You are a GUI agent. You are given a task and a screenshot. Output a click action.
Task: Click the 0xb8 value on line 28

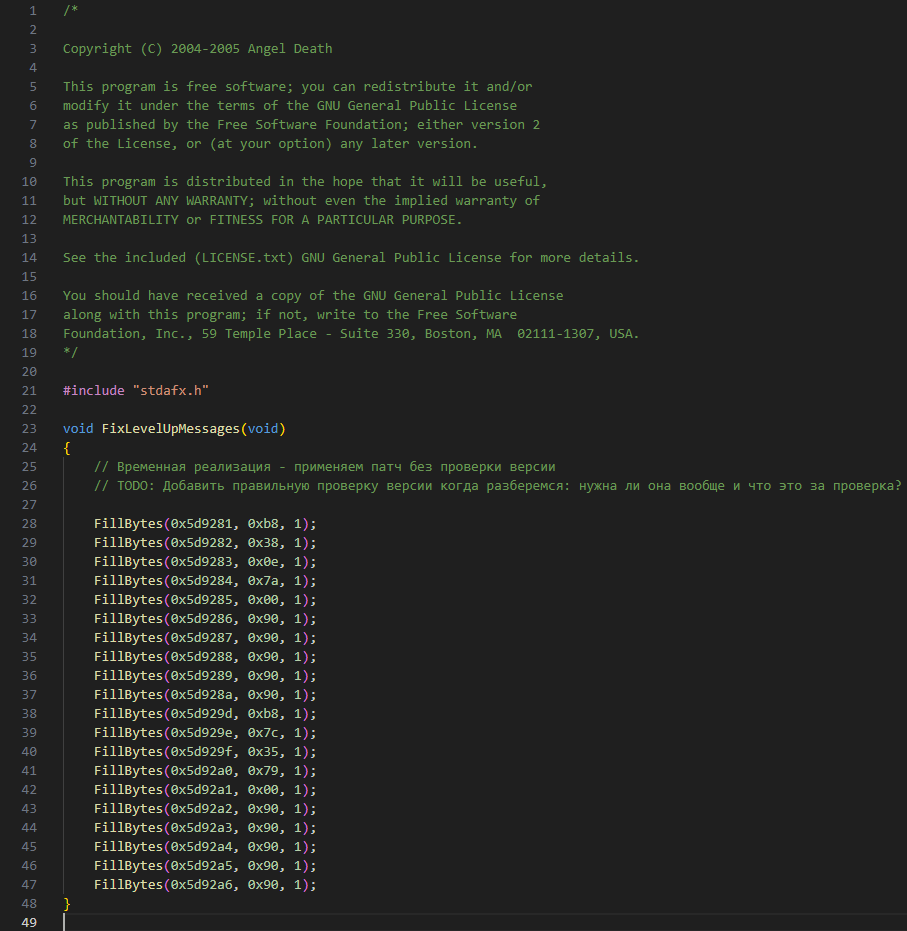(x=263, y=524)
